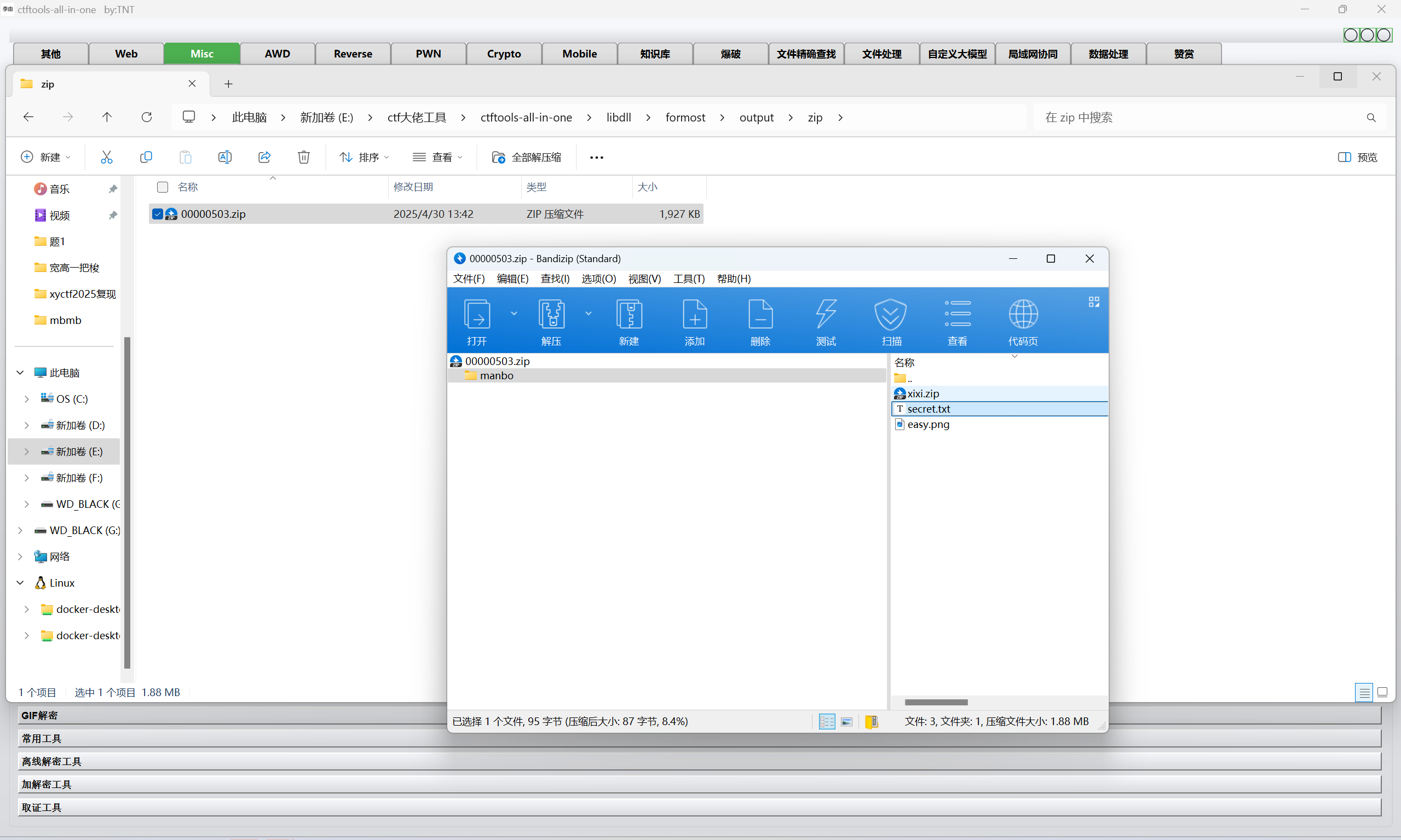Click the Bandizip Extract (解压) icon
The image size is (1401, 840).
551,314
